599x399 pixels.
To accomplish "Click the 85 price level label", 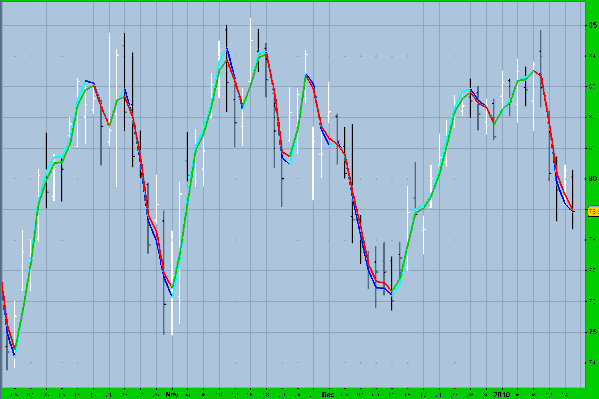I will coord(593,25).
